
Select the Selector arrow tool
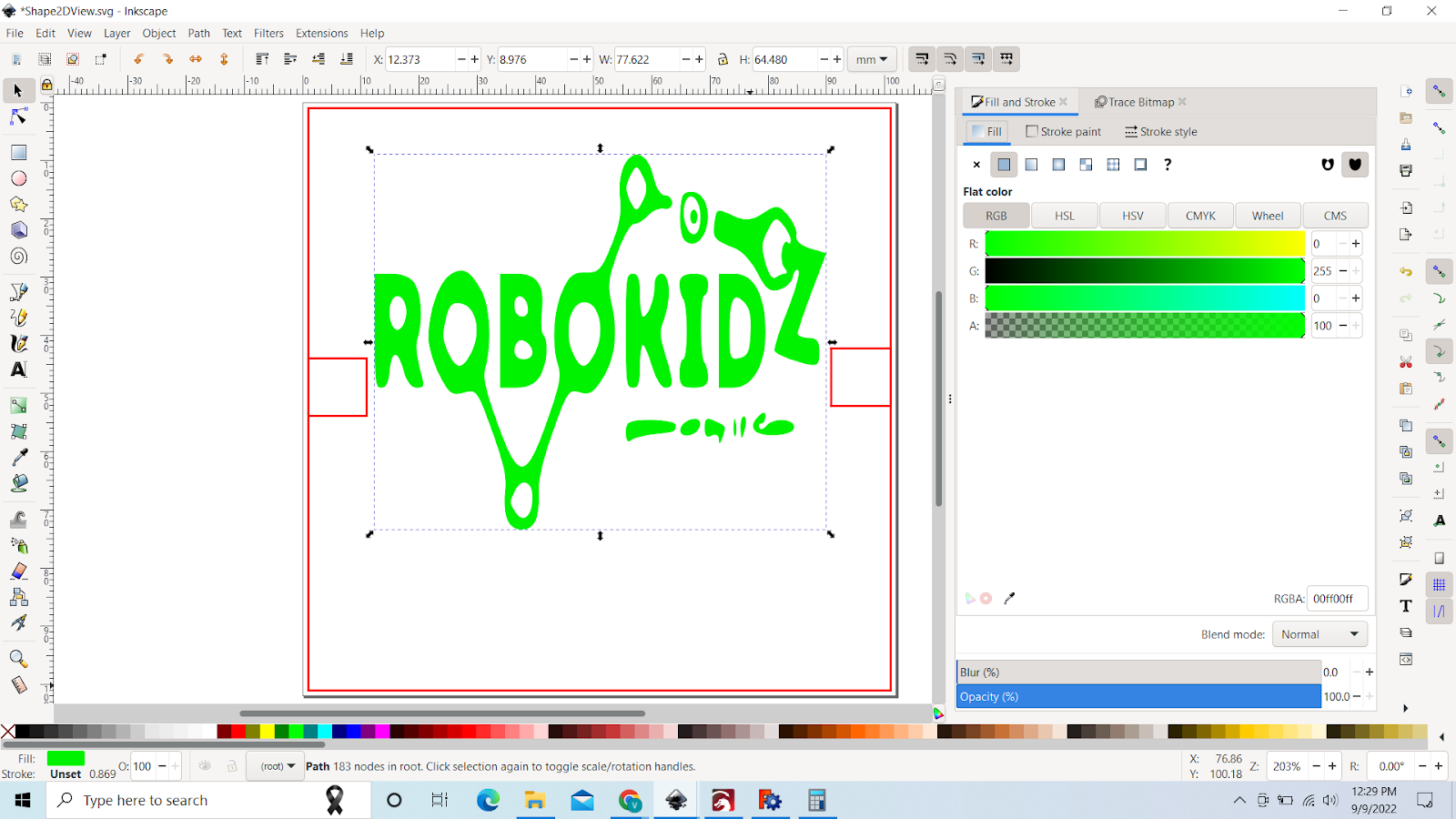click(18, 90)
